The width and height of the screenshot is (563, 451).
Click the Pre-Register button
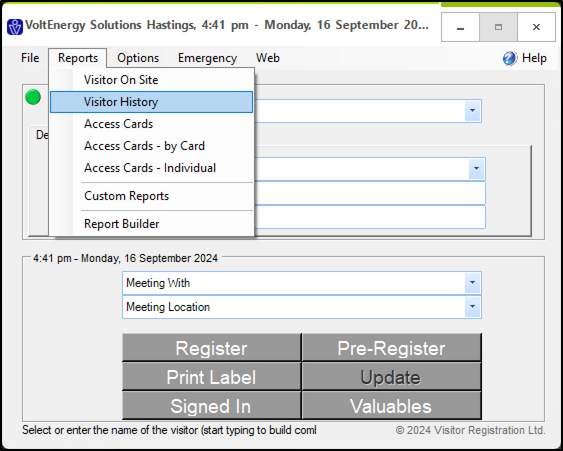[391, 348]
